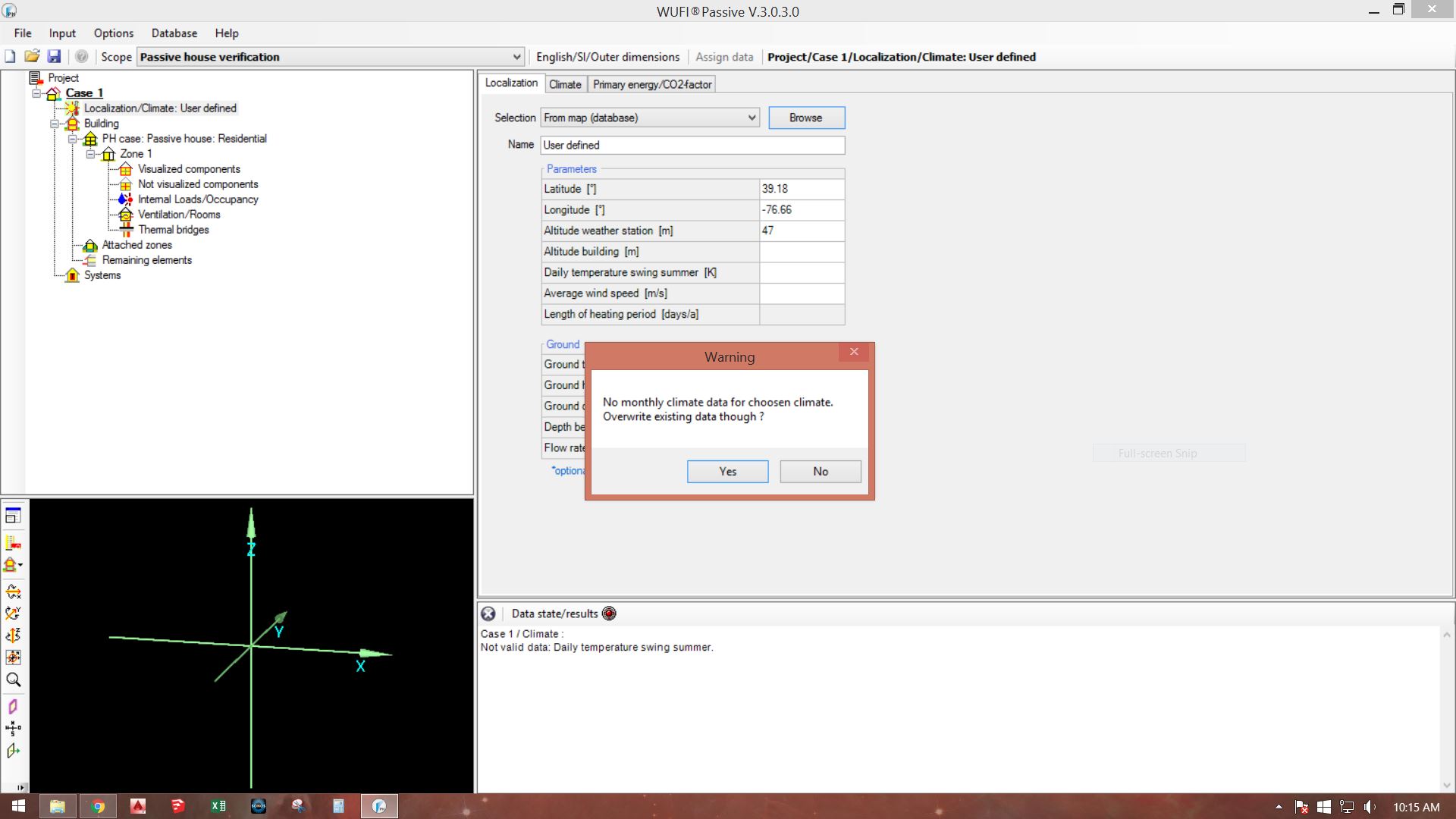Click the fit-to-view center icon
This screenshot has height=819, width=1456.
click(13, 657)
